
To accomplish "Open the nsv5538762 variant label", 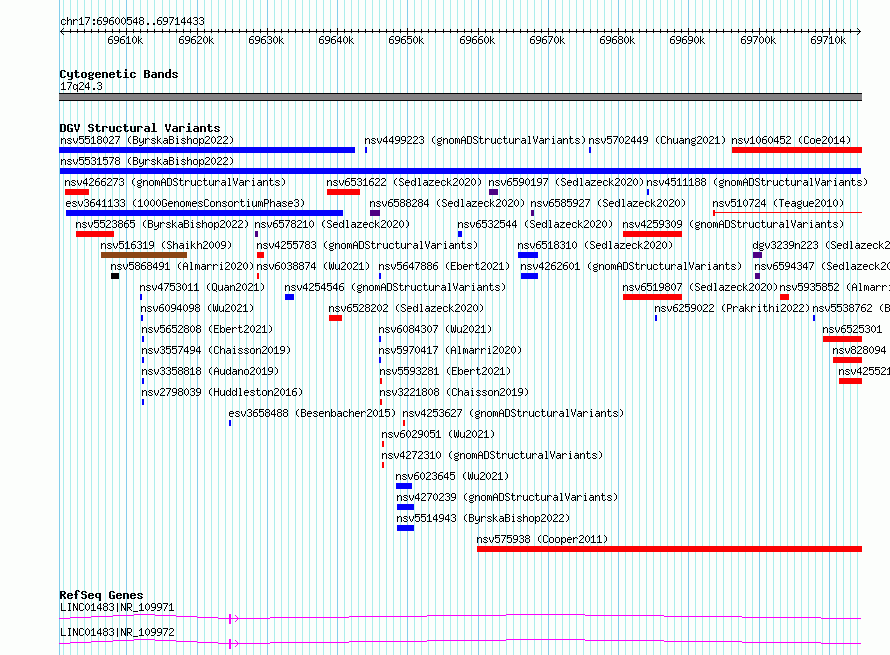I will [851, 308].
